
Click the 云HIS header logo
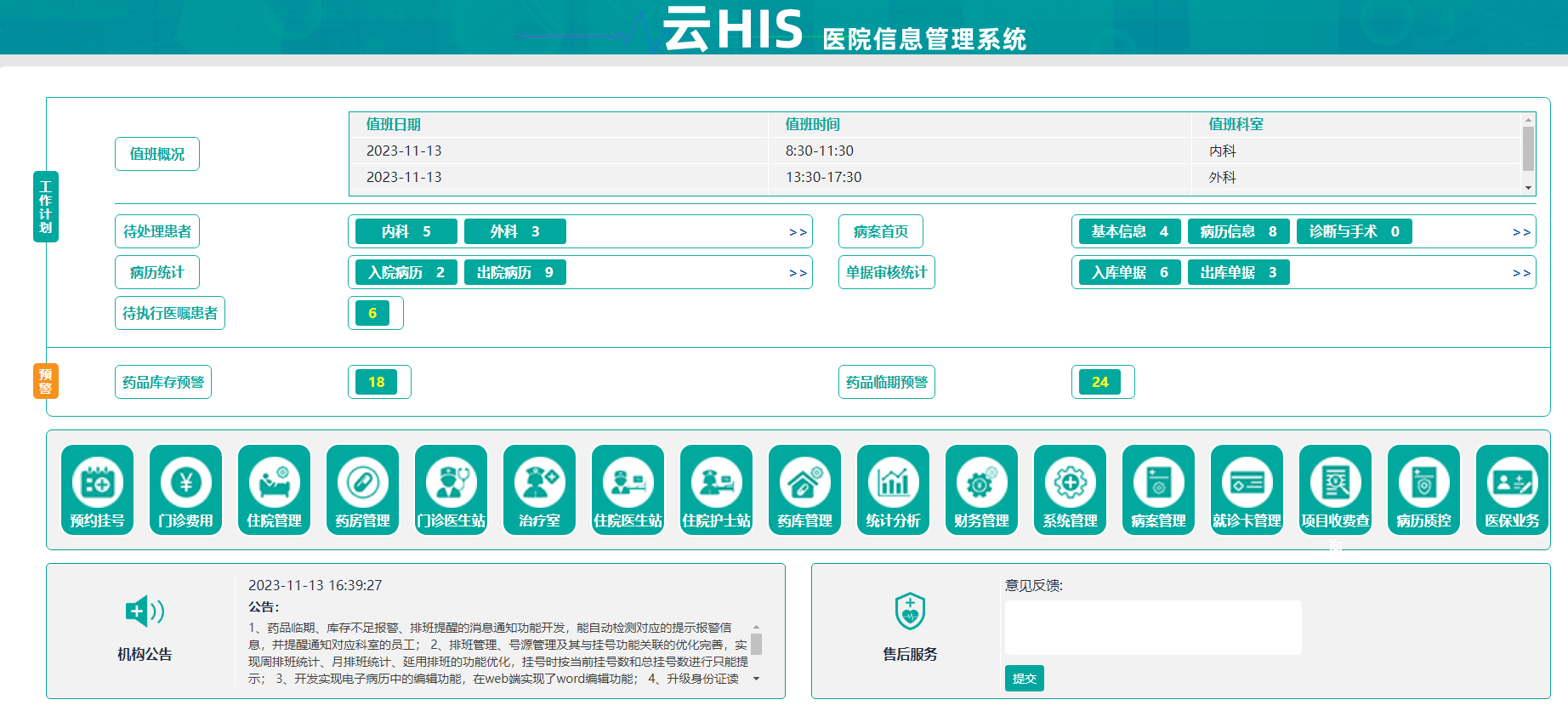click(733, 28)
